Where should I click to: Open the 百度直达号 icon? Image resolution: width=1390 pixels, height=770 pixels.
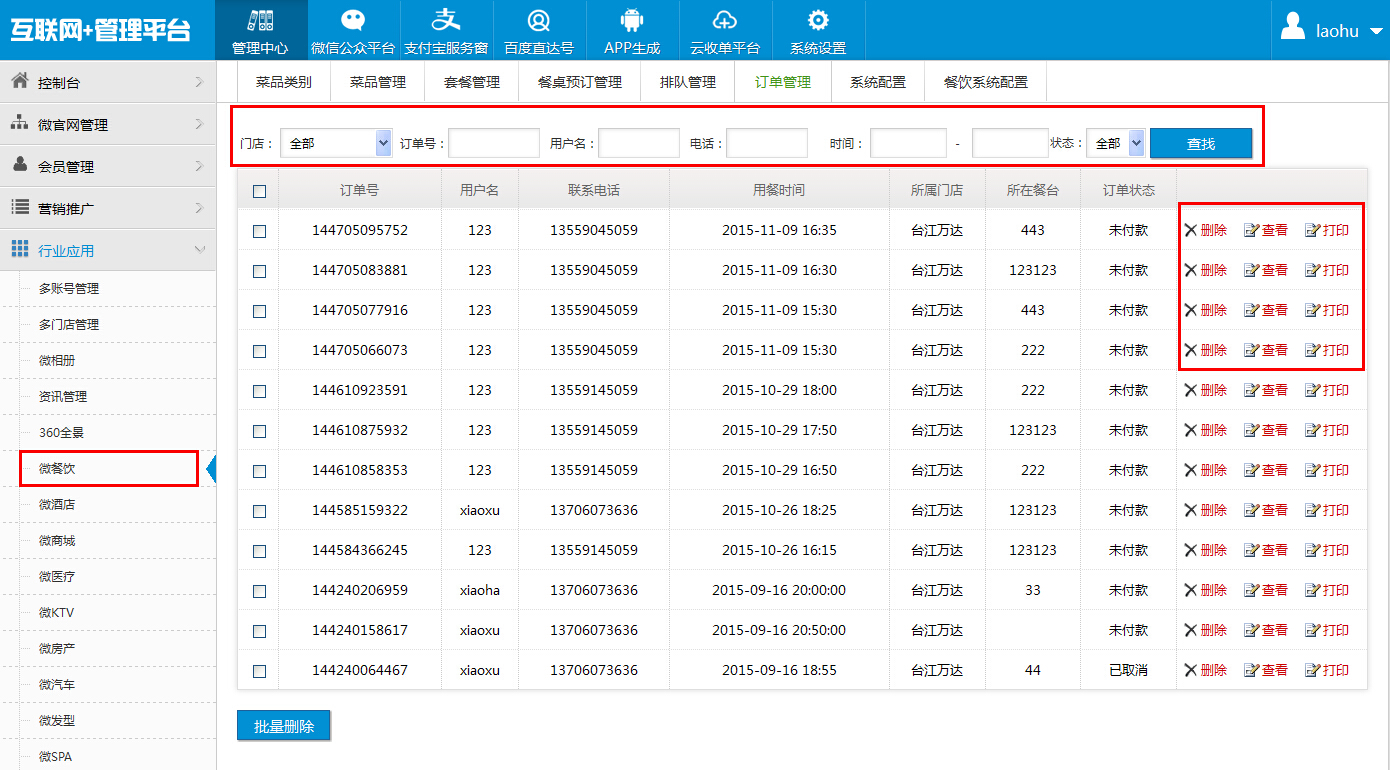pos(539,20)
